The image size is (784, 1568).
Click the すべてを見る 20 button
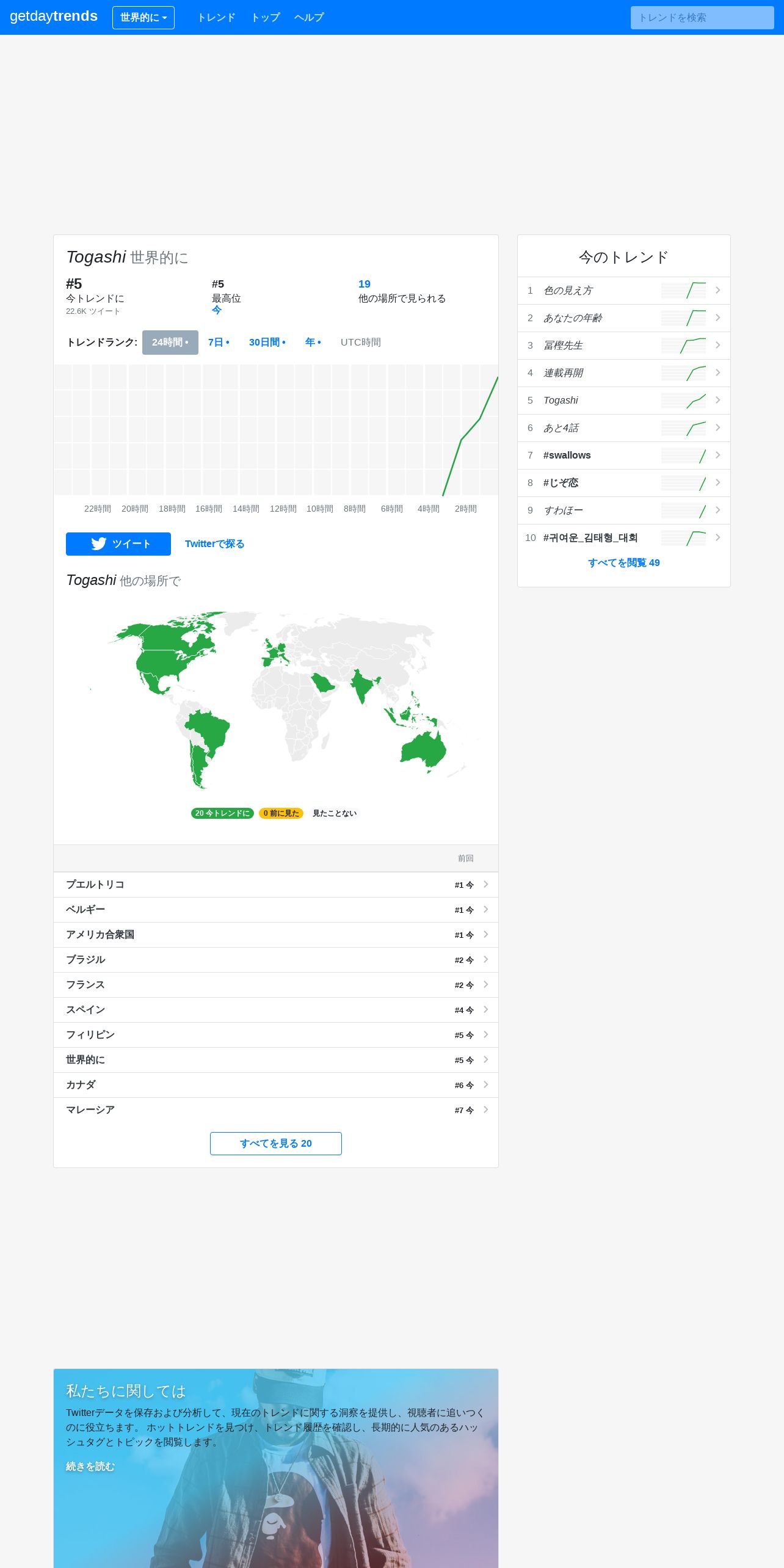tap(276, 1144)
